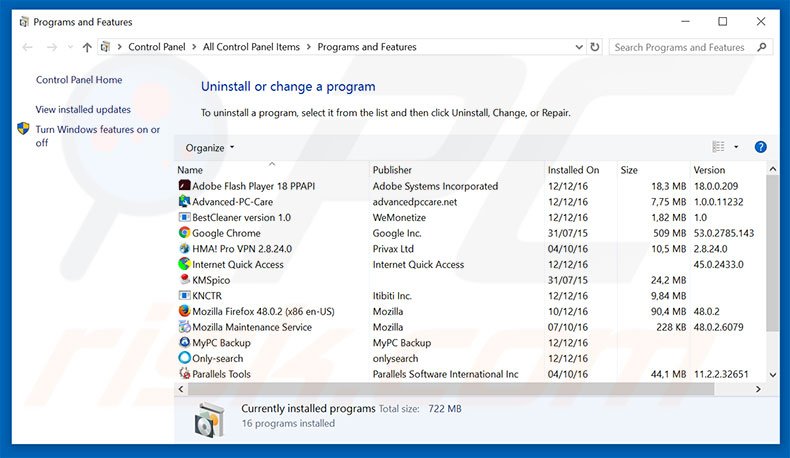Click the Windows features shield icon
This screenshot has height=458, width=790.
click(23, 128)
